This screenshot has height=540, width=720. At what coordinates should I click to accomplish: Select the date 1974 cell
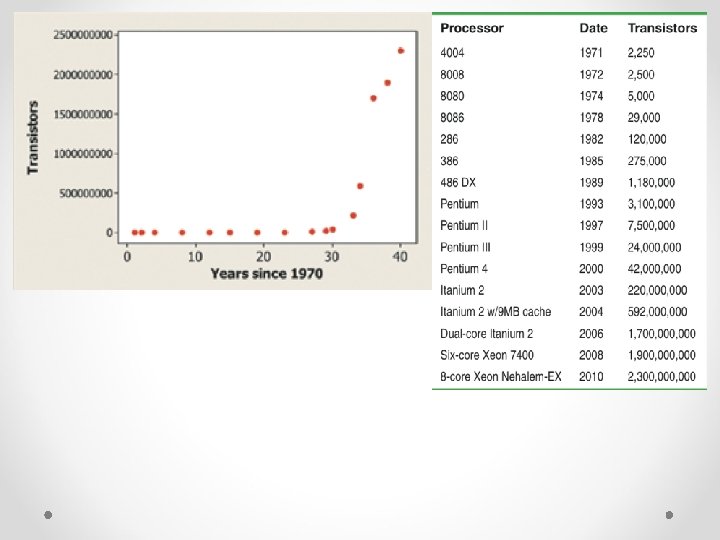(591, 96)
